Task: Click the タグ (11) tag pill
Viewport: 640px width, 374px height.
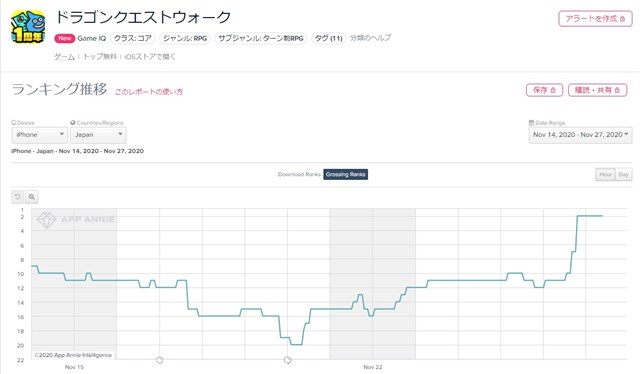Action: tap(329, 38)
